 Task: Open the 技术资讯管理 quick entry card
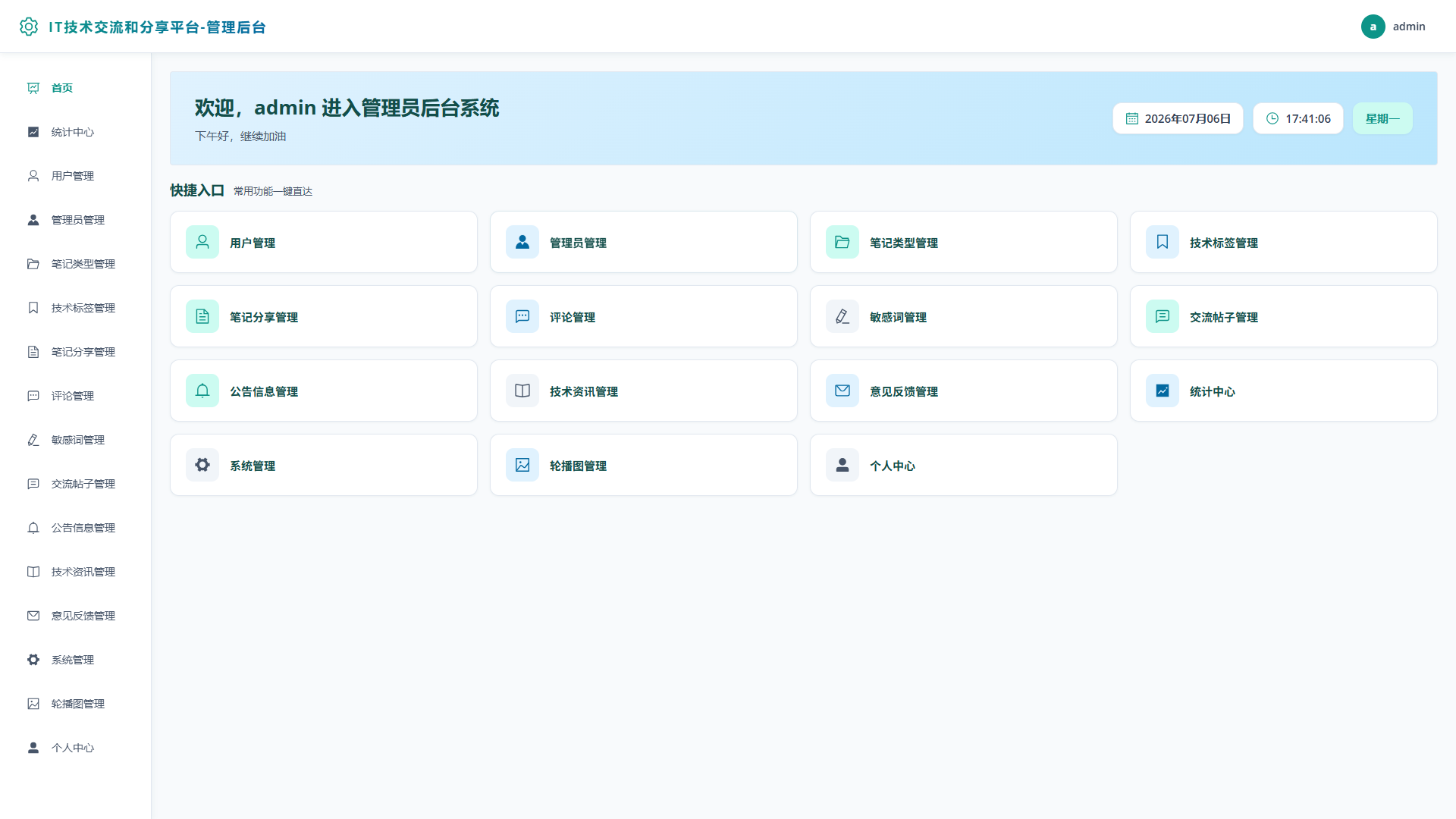[x=644, y=391]
